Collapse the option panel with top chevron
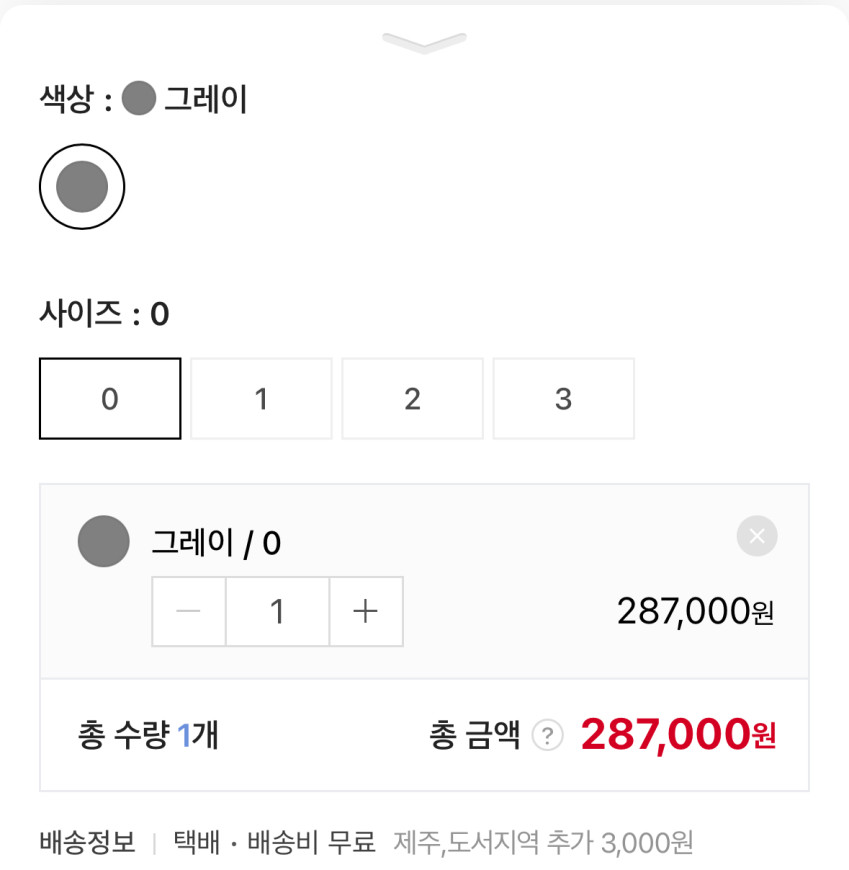 coord(424,43)
